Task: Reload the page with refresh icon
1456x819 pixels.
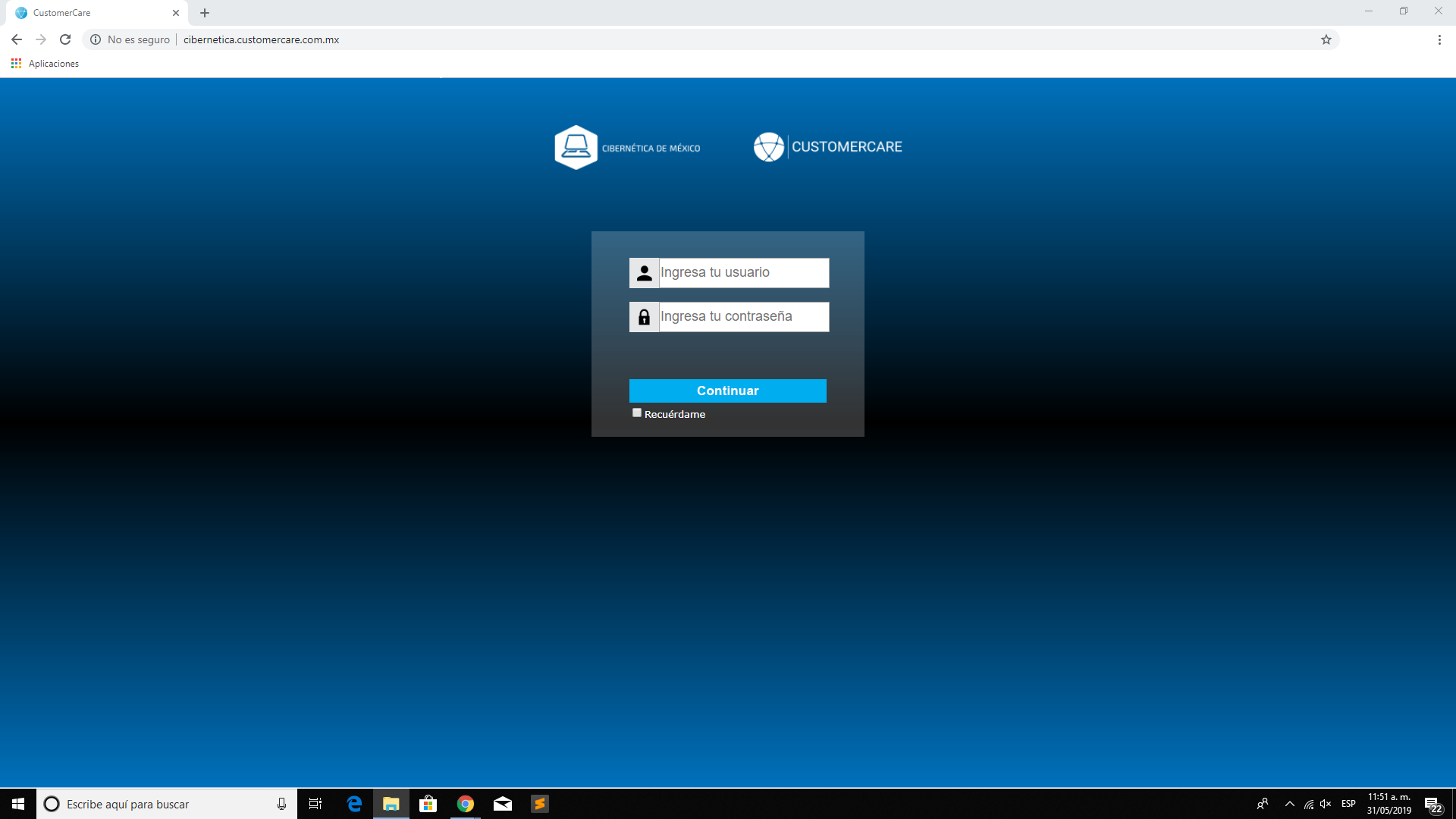Action: [65, 39]
